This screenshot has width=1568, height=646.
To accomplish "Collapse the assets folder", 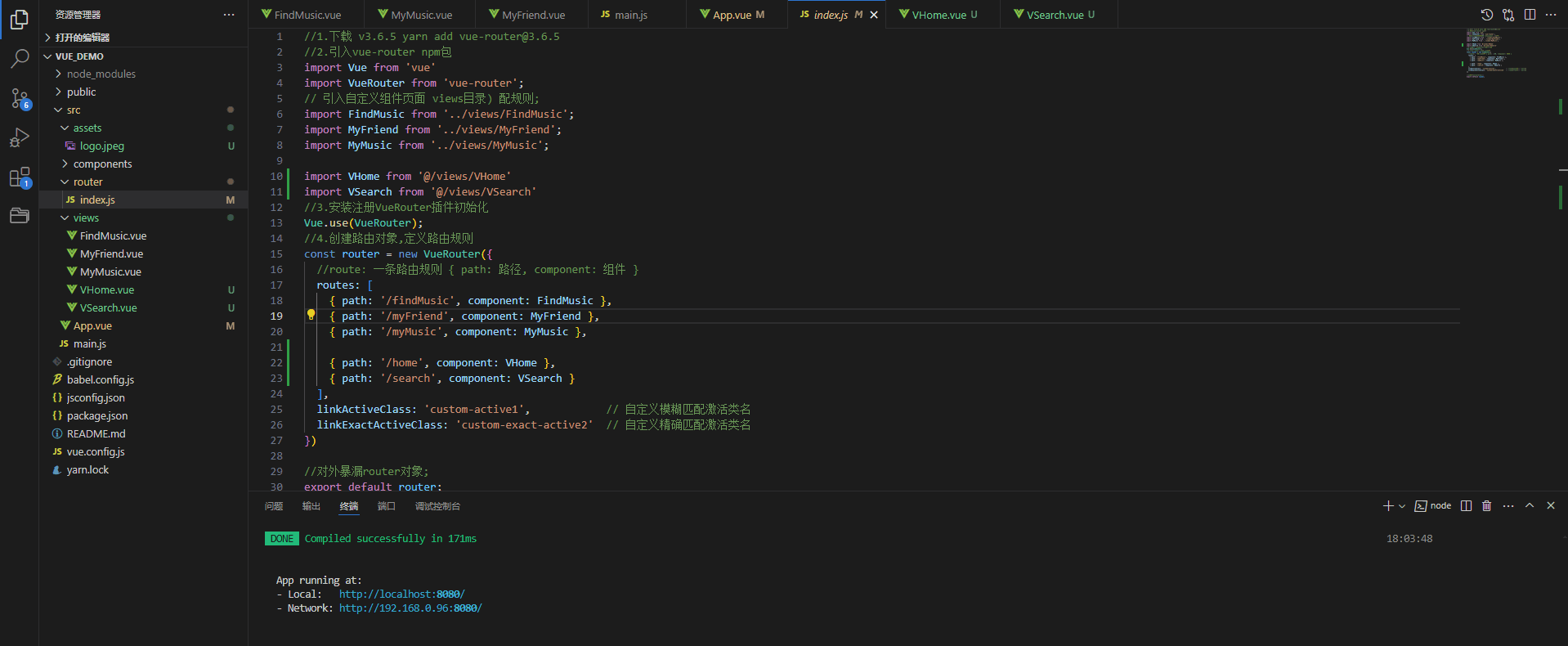I will coord(144,128).
